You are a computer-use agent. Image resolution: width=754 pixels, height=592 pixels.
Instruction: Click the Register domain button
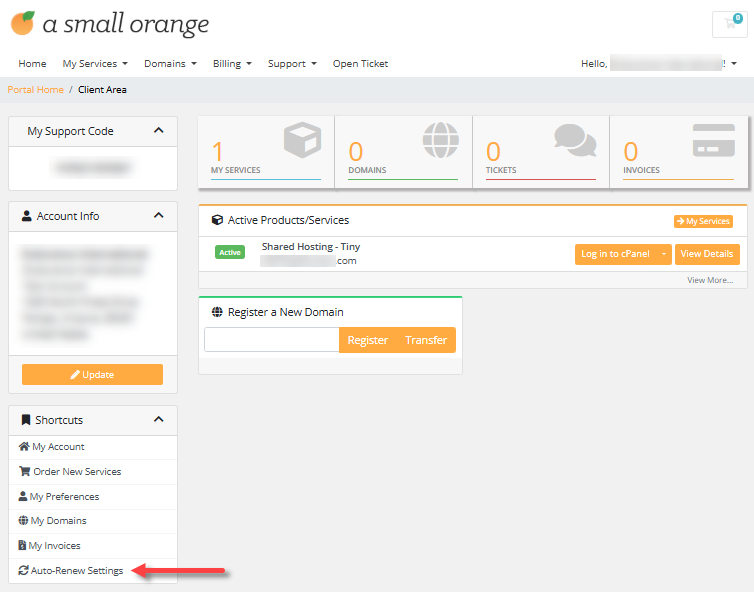tap(368, 340)
